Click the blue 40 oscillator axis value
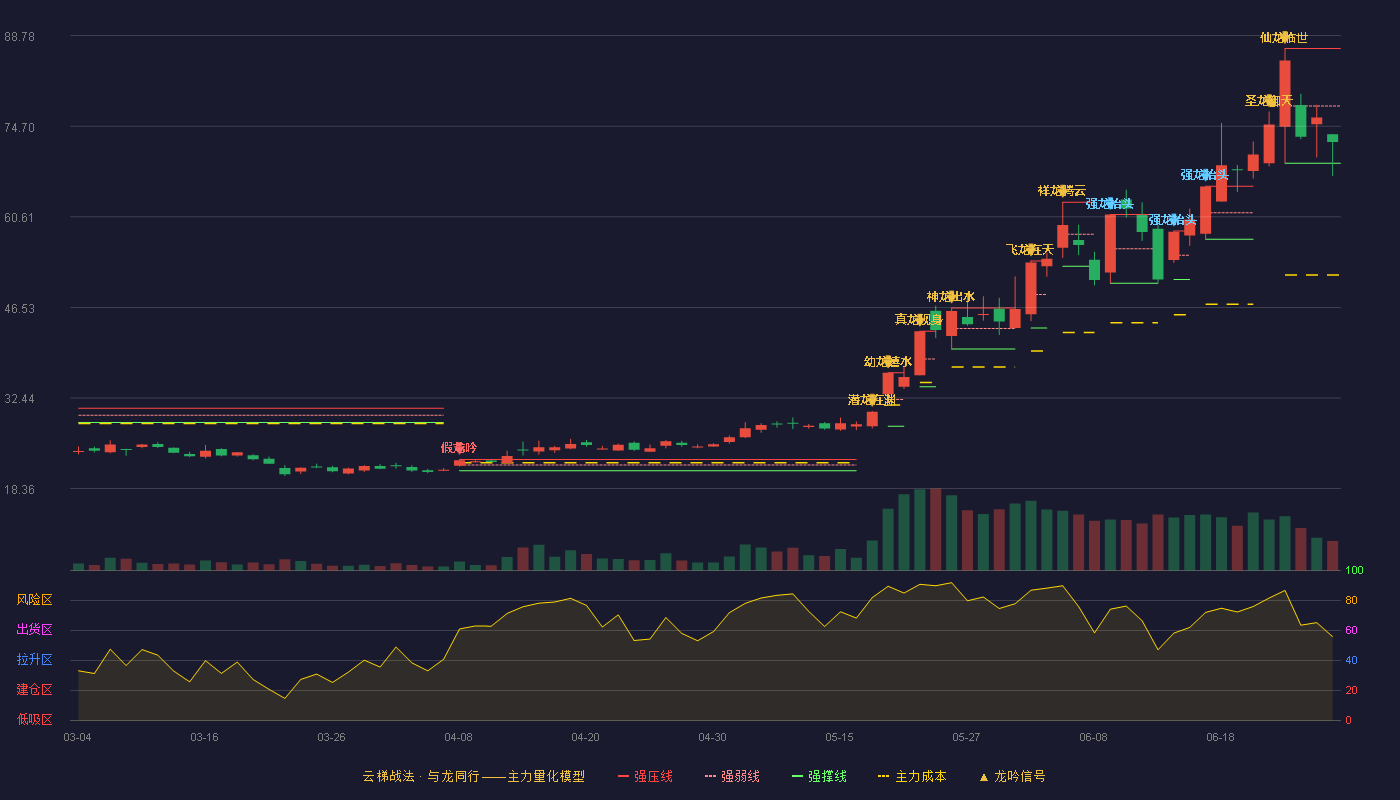This screenshot has width=1400, height=800. (x=1351, y=660)
